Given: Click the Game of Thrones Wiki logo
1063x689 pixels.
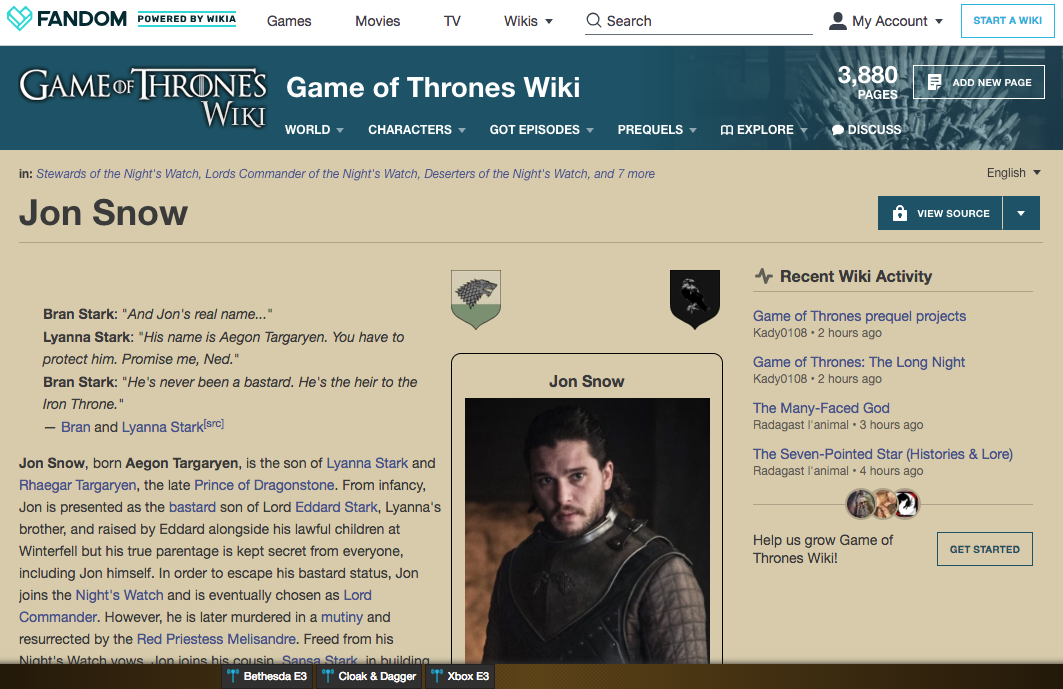Looking at the screenshot, I should [x=143, y=97].
